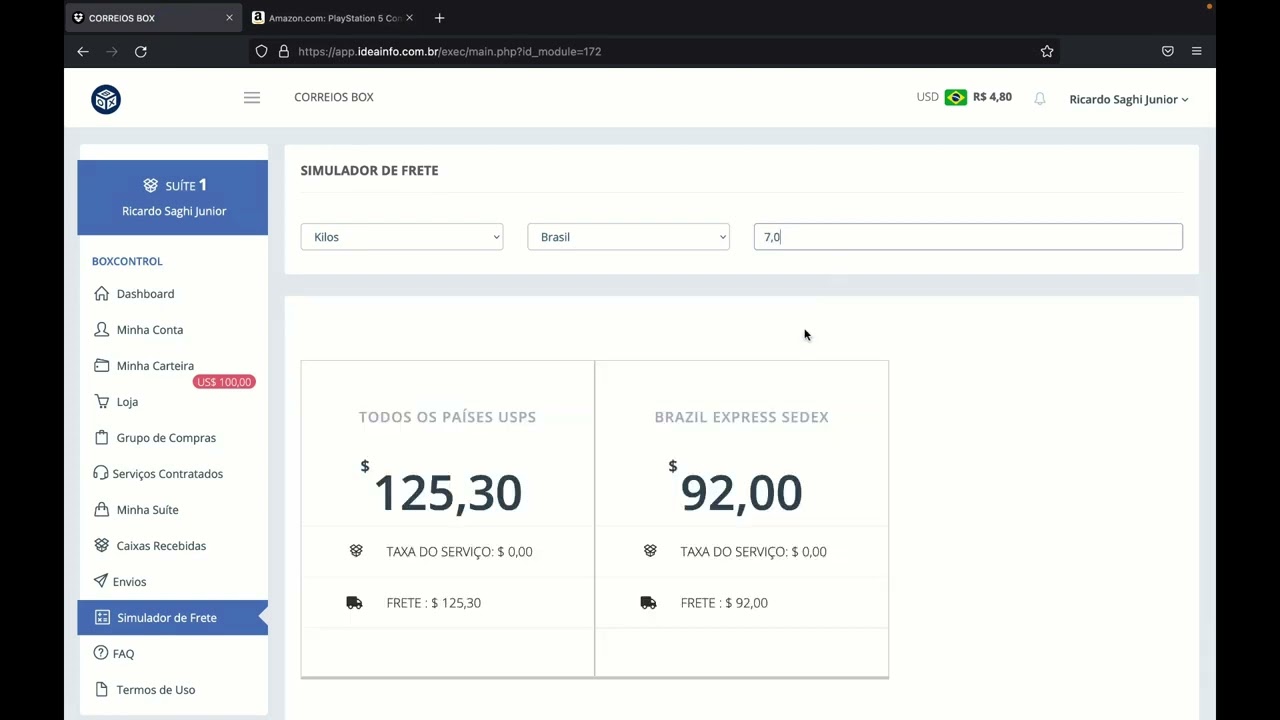Click the Minha Conta user icon

point(102,329)
